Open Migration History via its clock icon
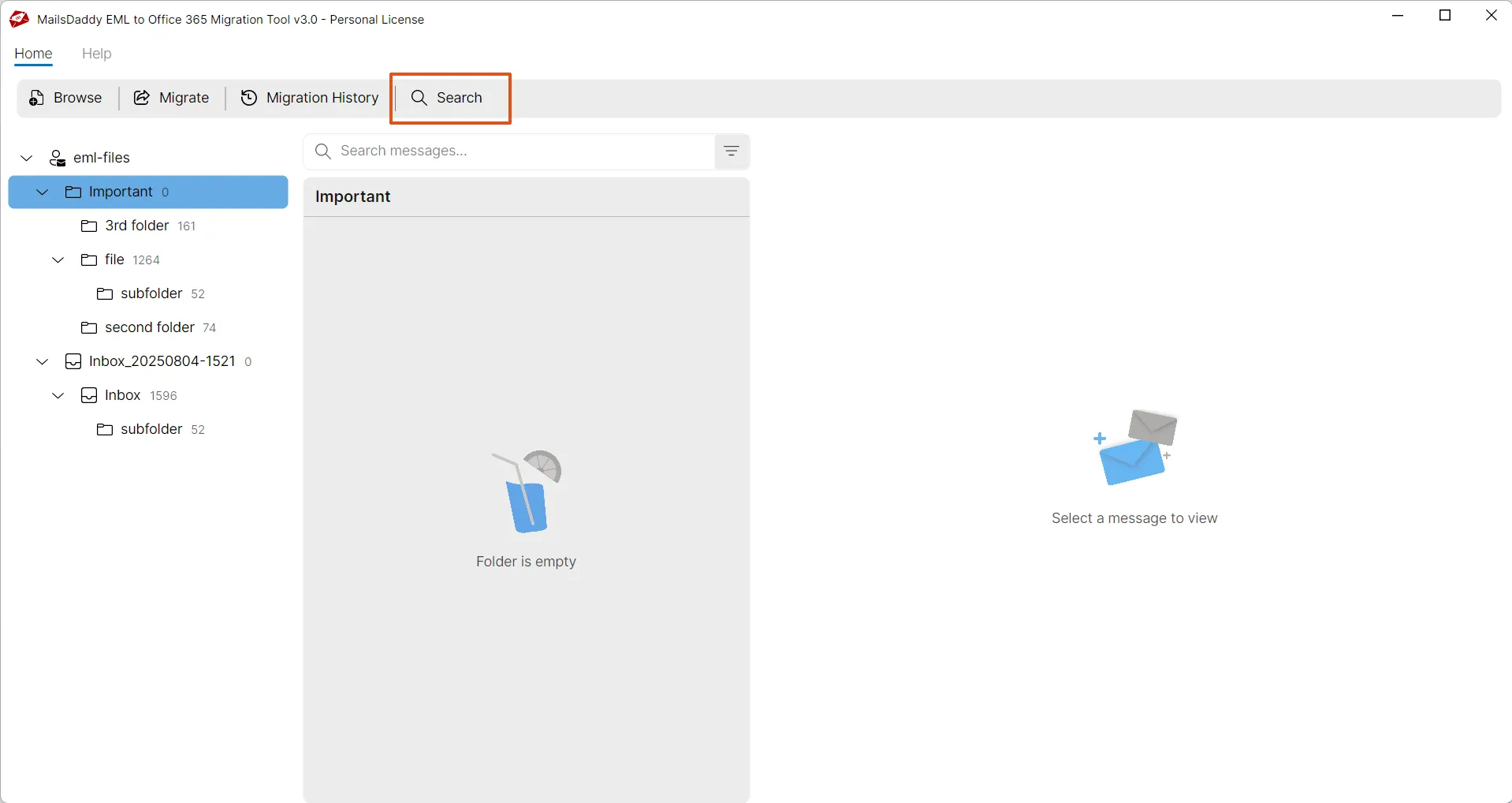The width and height of the screenshot is (1512, 803). 248,98
